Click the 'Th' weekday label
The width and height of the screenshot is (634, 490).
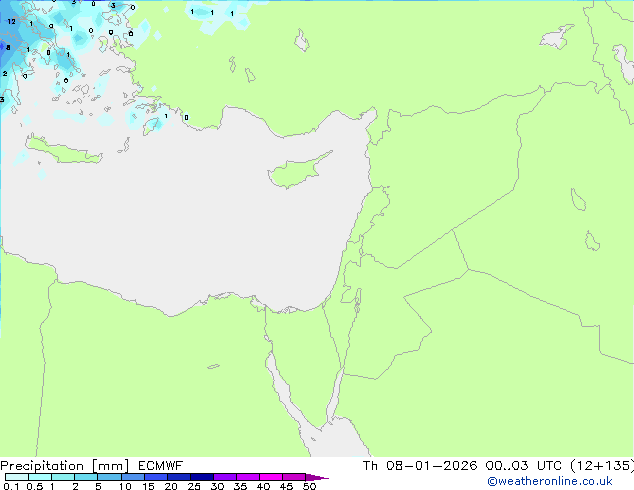tap(370, 466)
